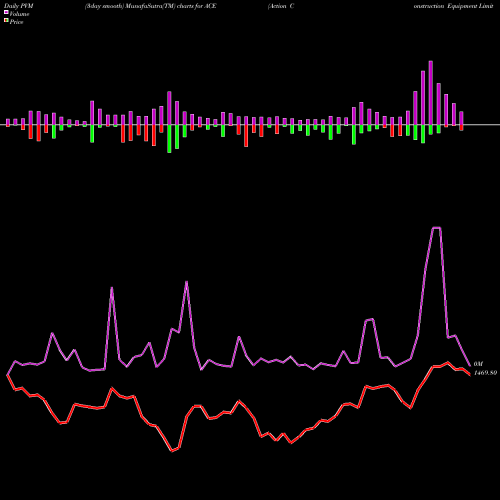Screen dimensions: 500x500
Task: Click the tallest magenta volume bar
Action: coord(431,93)
